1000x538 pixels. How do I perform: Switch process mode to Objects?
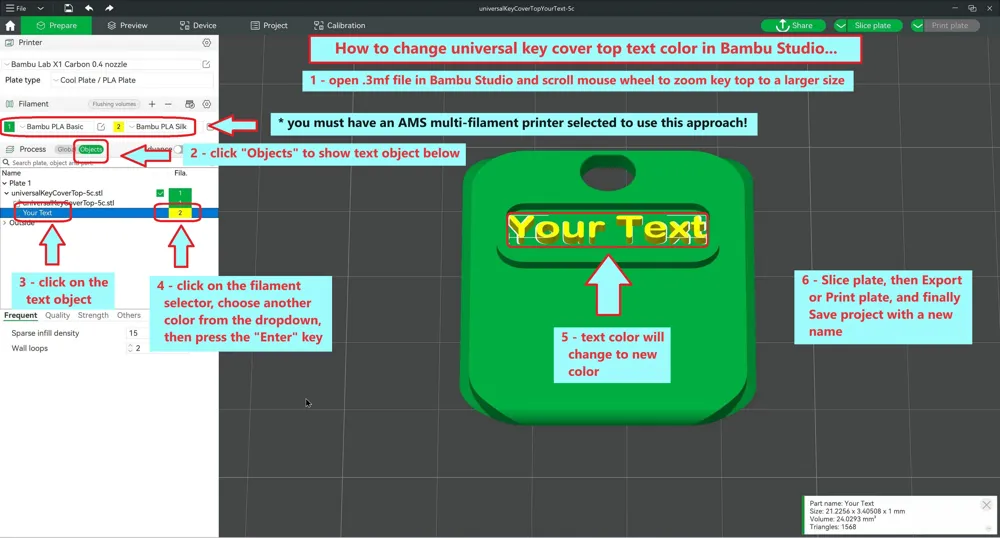click(91, 149)
